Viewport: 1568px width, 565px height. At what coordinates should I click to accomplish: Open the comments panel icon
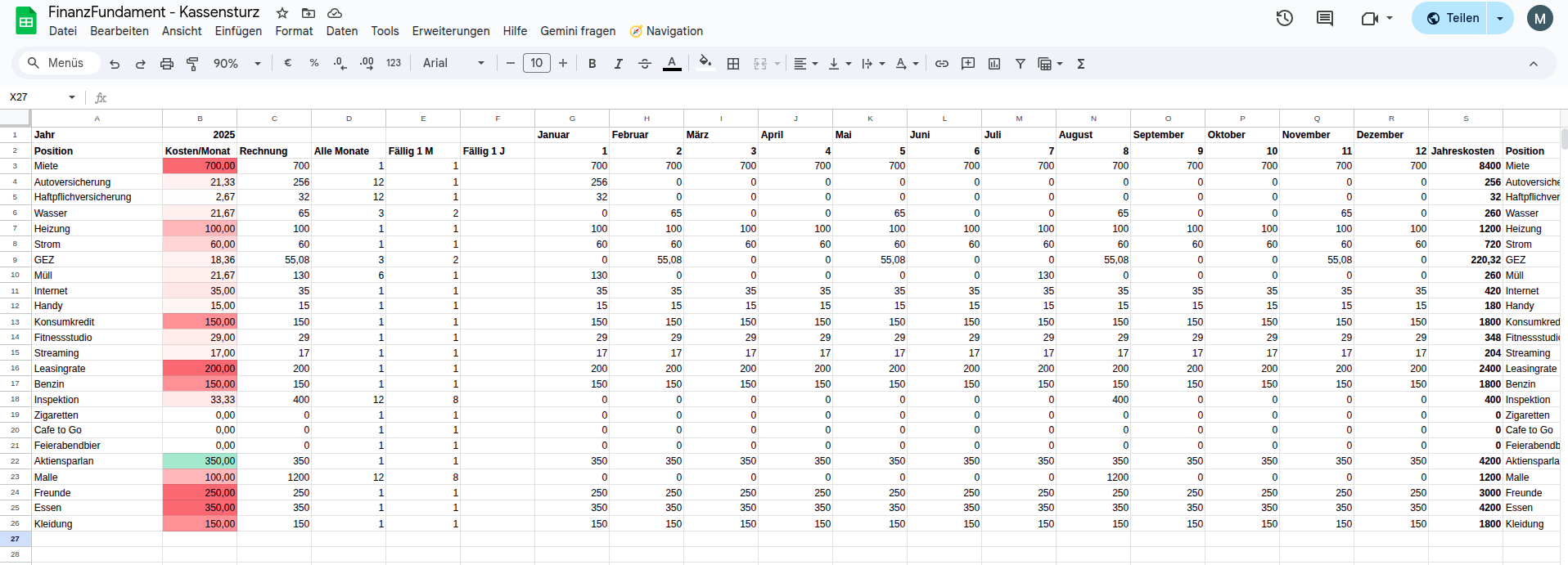[x=1324, y=18]
